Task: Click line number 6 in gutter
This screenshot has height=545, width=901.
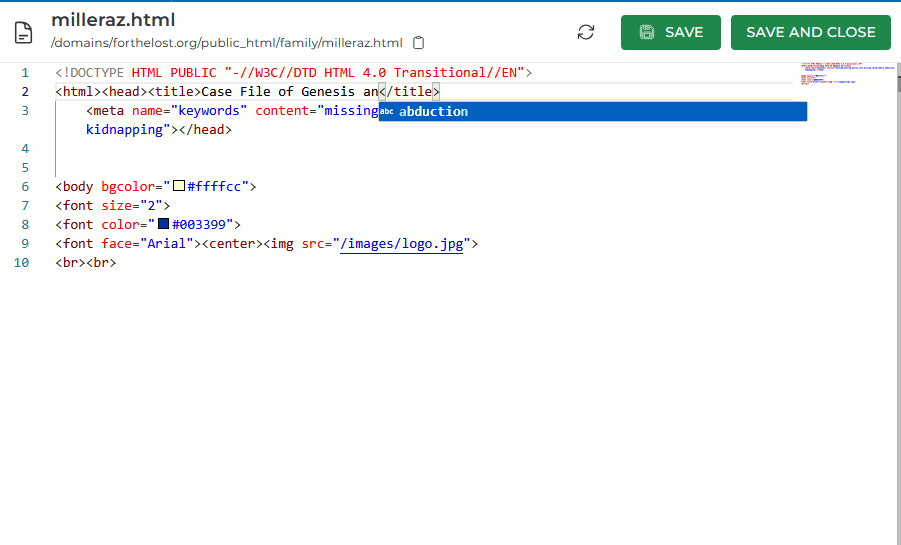Action: [x=24, y=186]
